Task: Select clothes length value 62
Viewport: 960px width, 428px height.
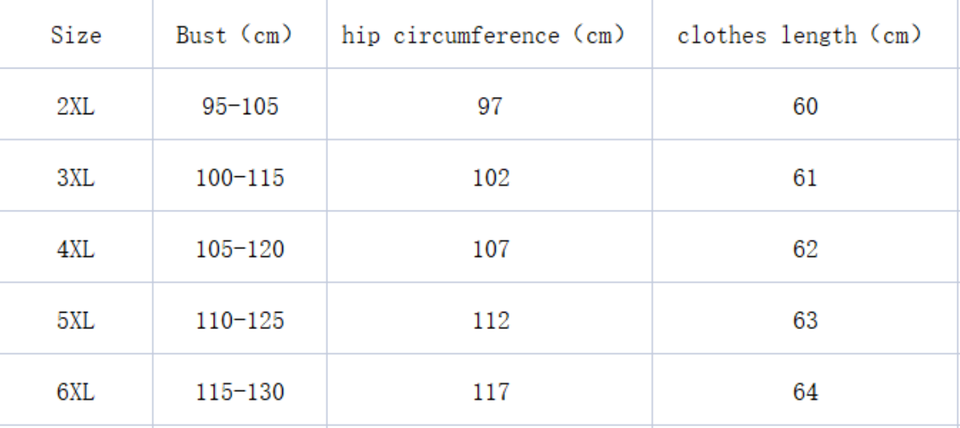Action: pyautogui.click(x=805, y=249)
